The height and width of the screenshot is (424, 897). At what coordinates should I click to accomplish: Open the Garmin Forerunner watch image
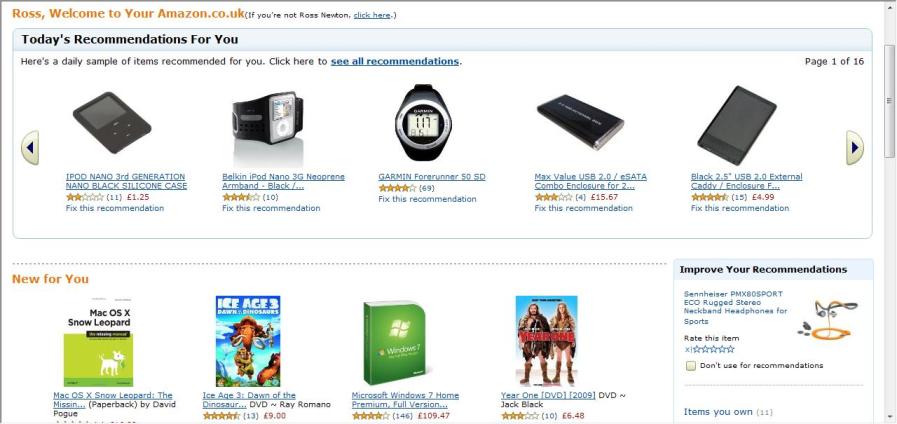pyautogui.click(x=422, y=122)
